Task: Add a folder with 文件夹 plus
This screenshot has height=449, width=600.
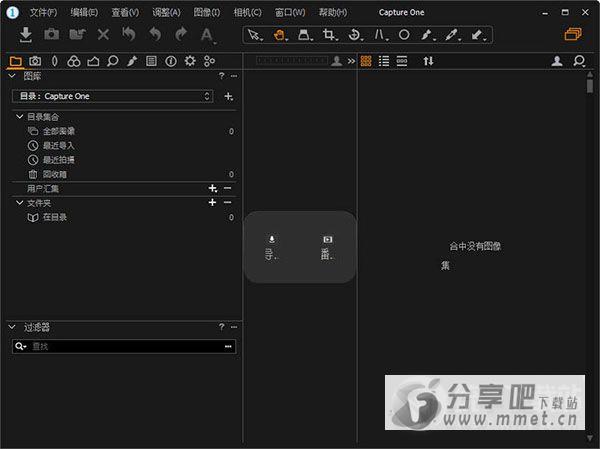Action: coord(212,202)
